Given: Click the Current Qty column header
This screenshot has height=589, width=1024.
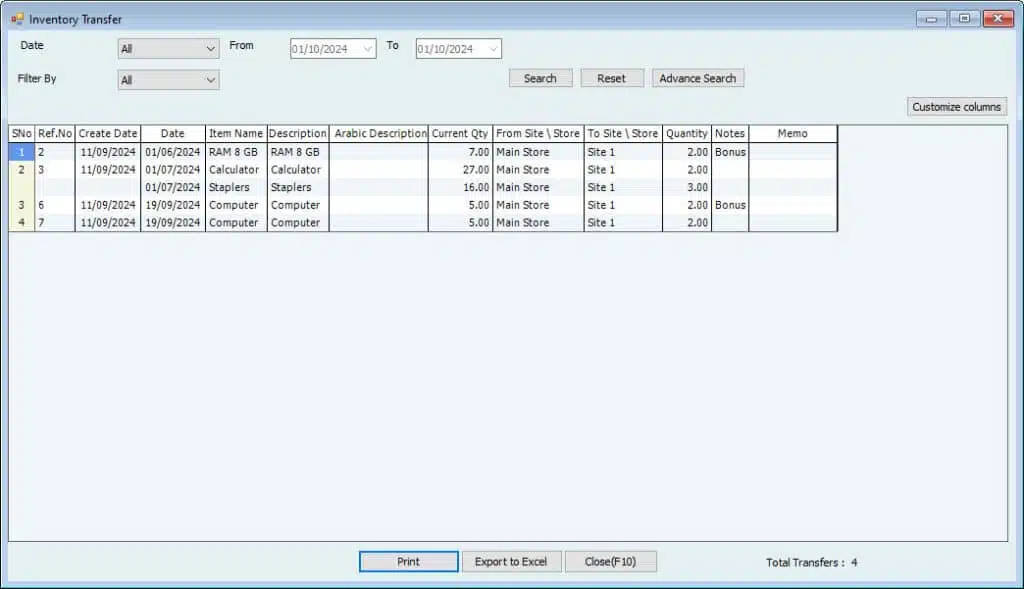Looking at the screenshot, I should [460, 133].
